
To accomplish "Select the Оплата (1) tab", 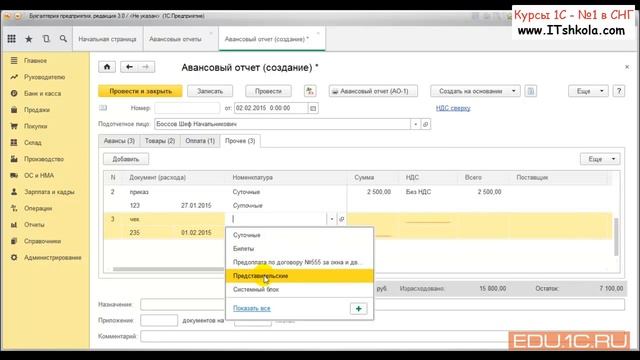I will 200,141.
